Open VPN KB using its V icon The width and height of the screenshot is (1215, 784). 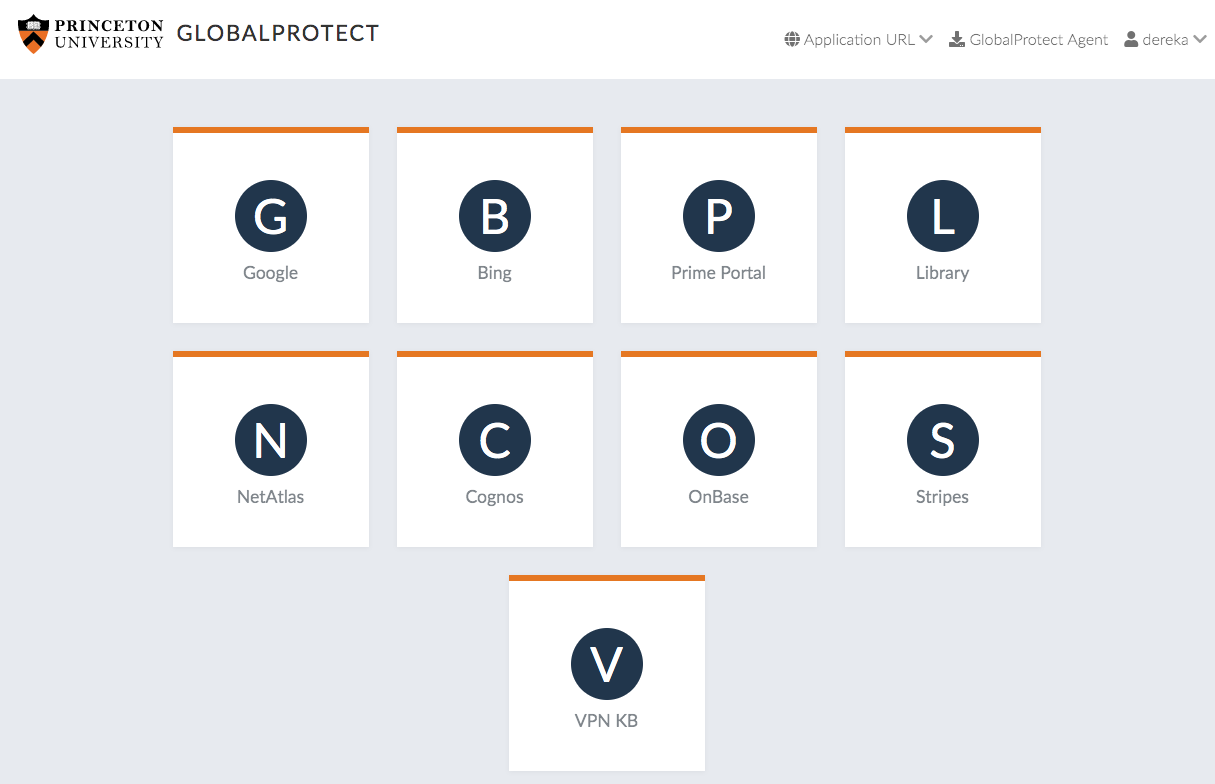[x=606, y=664]
